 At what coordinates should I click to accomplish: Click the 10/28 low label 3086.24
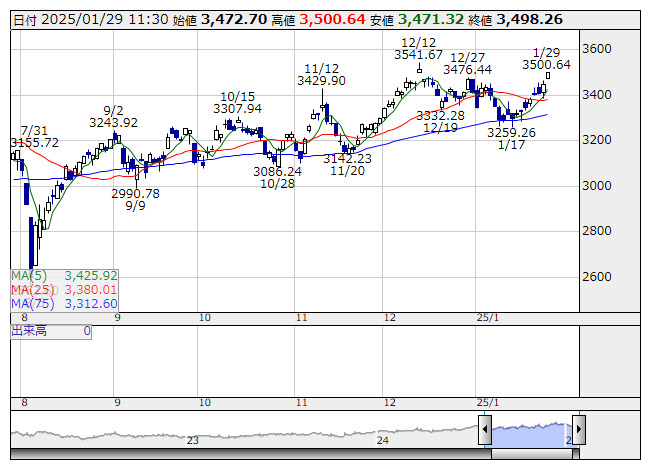pyautogui.click(x=277, y=172)
